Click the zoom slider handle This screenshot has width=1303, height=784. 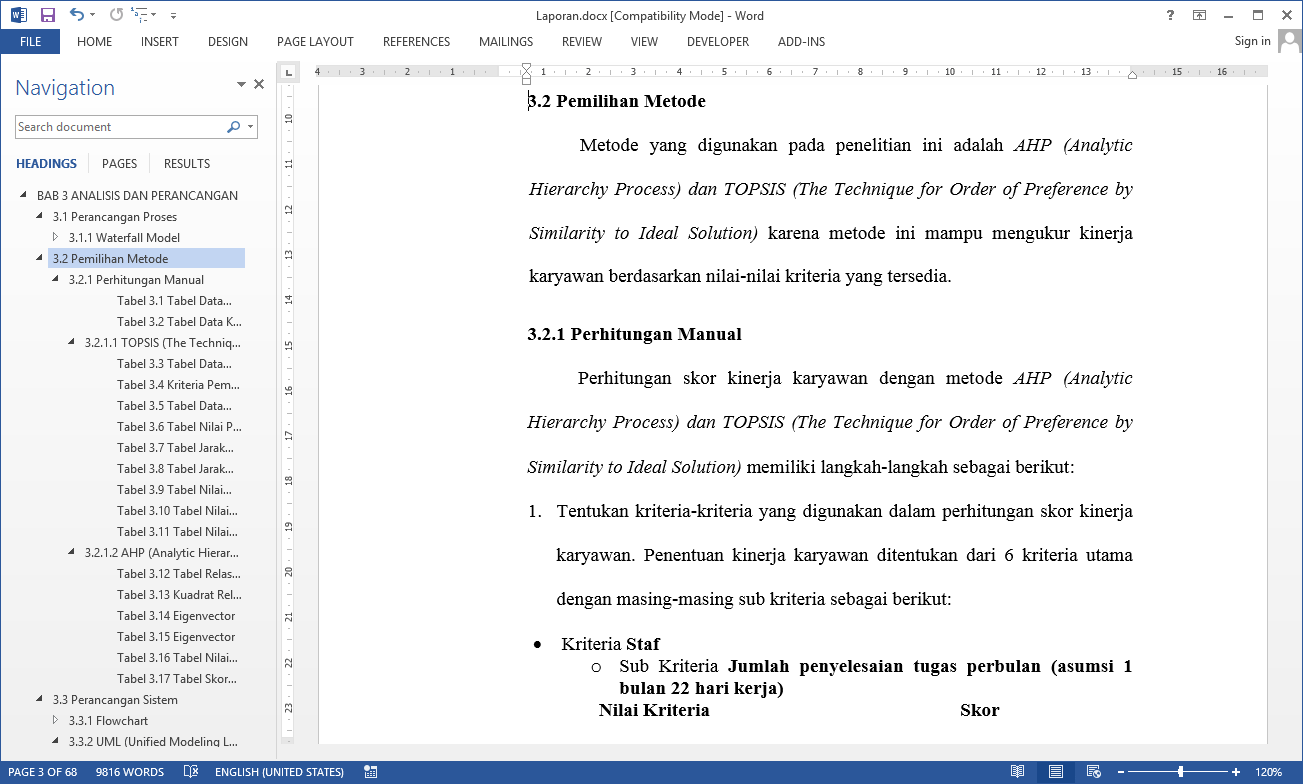(x=1181, y=772)
